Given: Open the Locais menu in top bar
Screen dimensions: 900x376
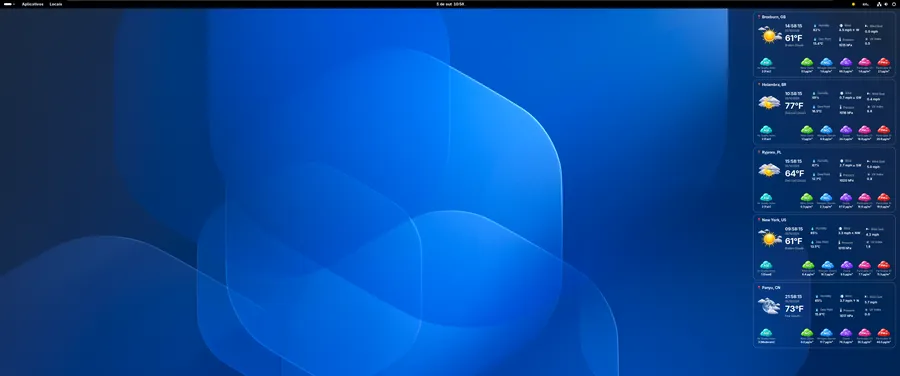Looking at the screenshot, I should 56,4.
